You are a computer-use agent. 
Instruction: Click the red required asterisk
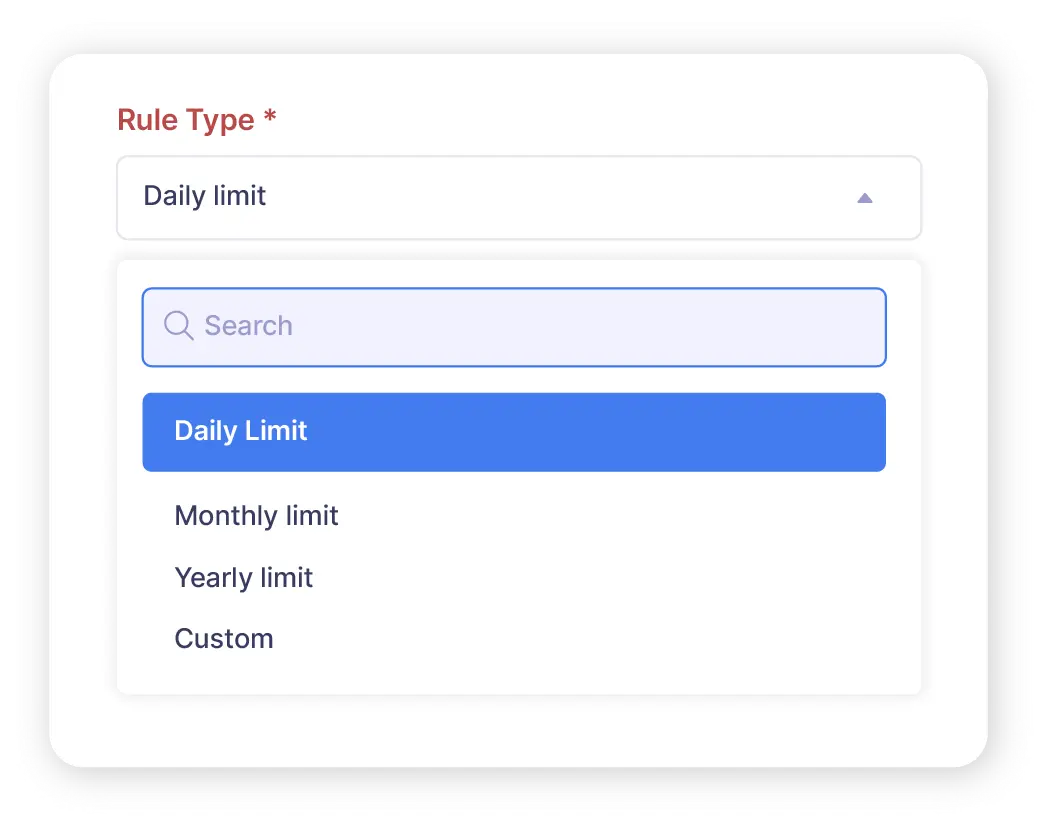coord(270,118)
